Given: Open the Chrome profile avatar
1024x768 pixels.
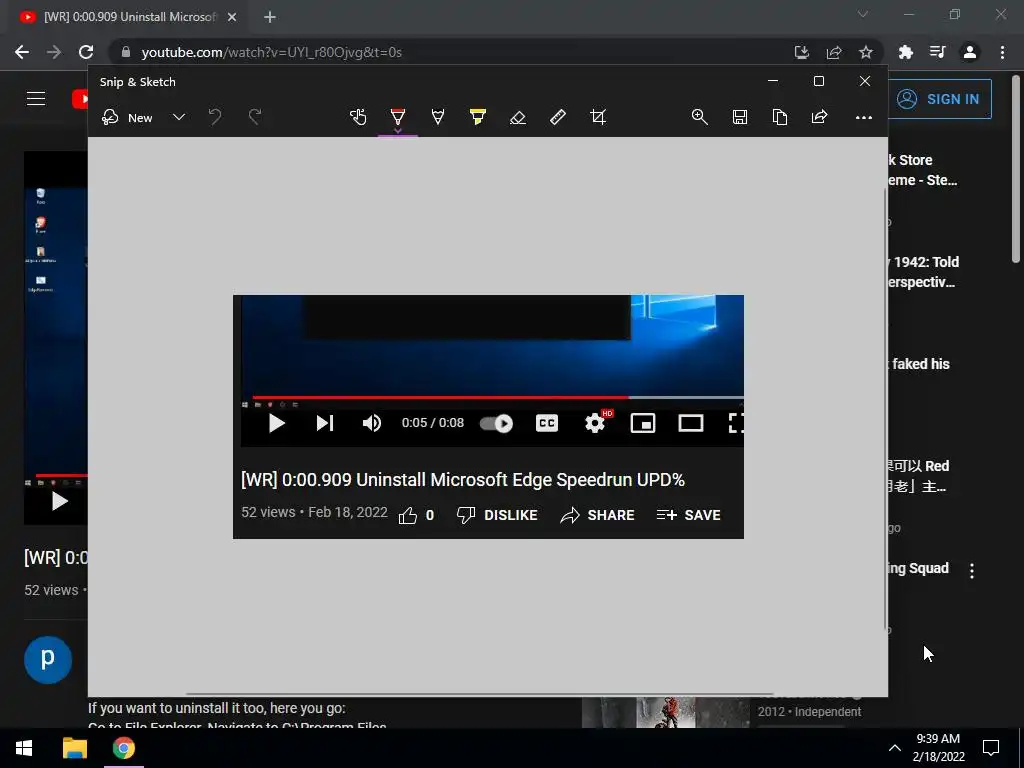Looking at the screenshot, I should pos(970,52).
